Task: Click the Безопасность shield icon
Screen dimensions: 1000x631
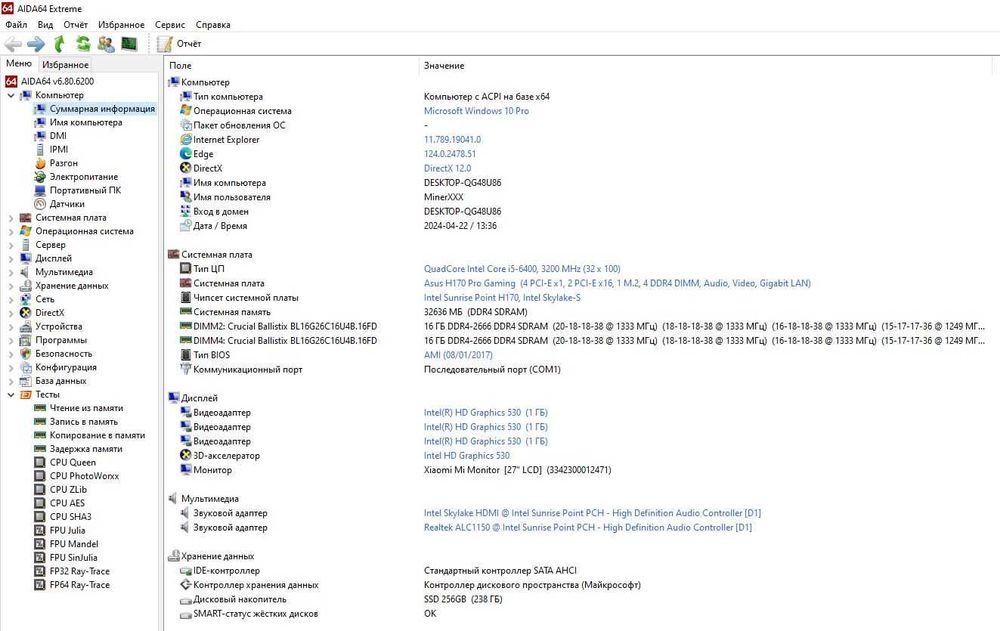Action: click(26, 353)
